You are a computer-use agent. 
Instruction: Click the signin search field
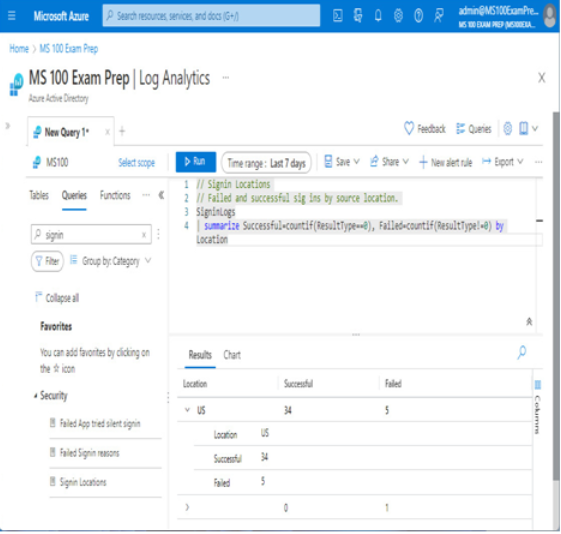91,235
